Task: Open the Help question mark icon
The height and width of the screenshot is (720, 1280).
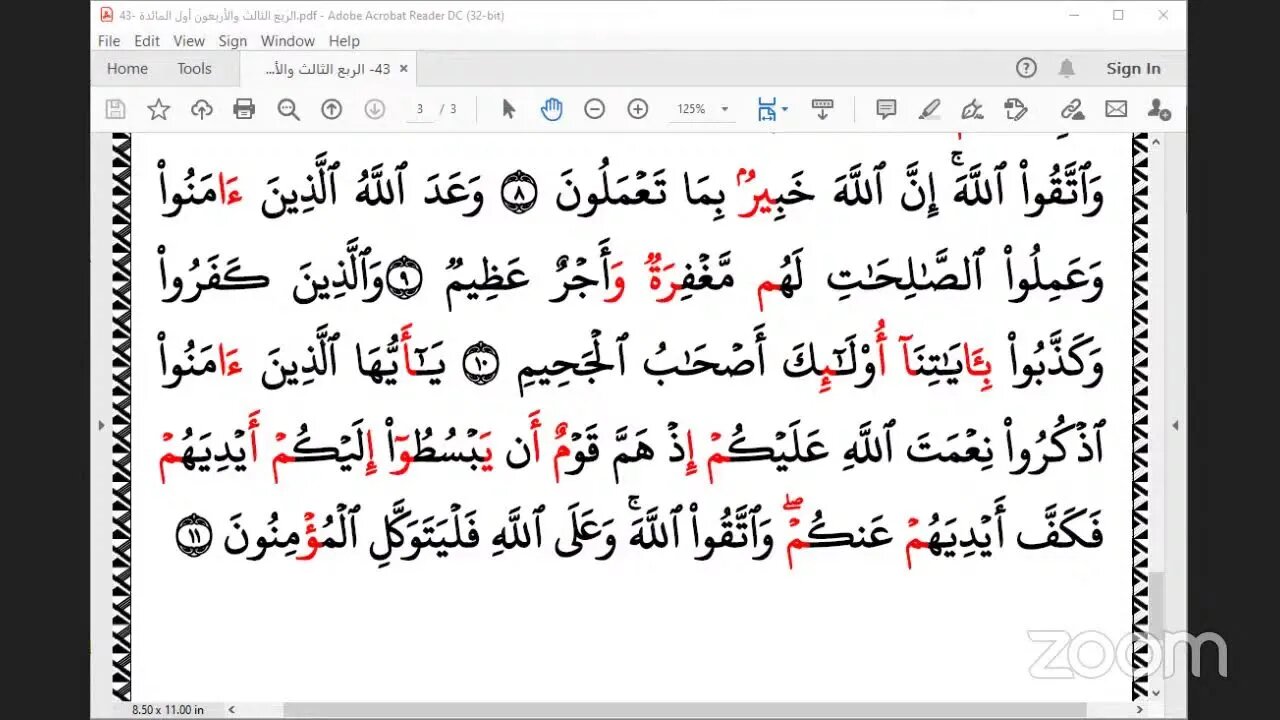Action: [1026, 68]
